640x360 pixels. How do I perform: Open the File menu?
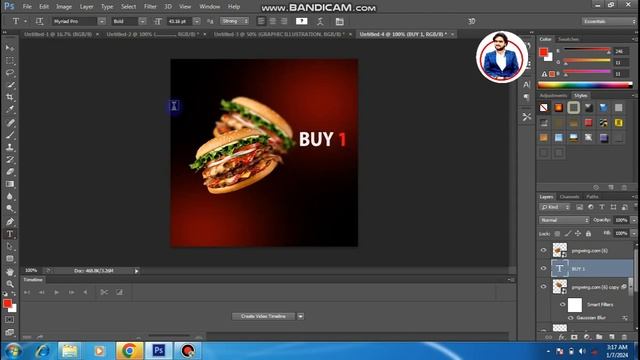click(27, 7)
